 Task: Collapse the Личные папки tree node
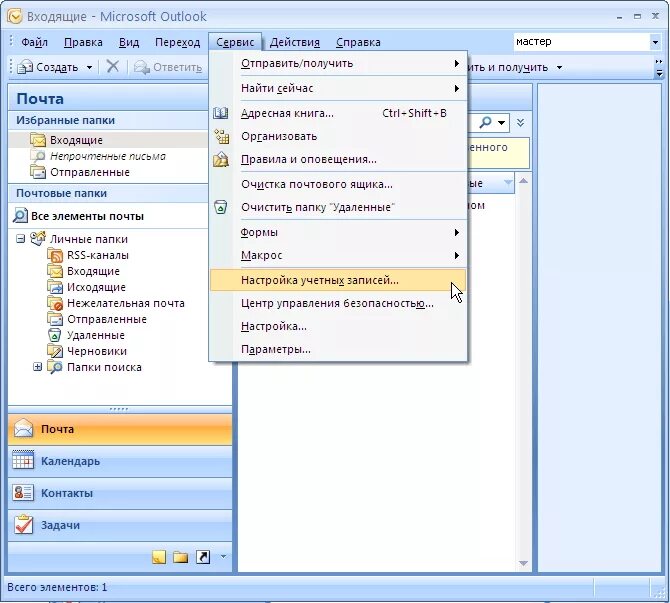pos(21,238)
